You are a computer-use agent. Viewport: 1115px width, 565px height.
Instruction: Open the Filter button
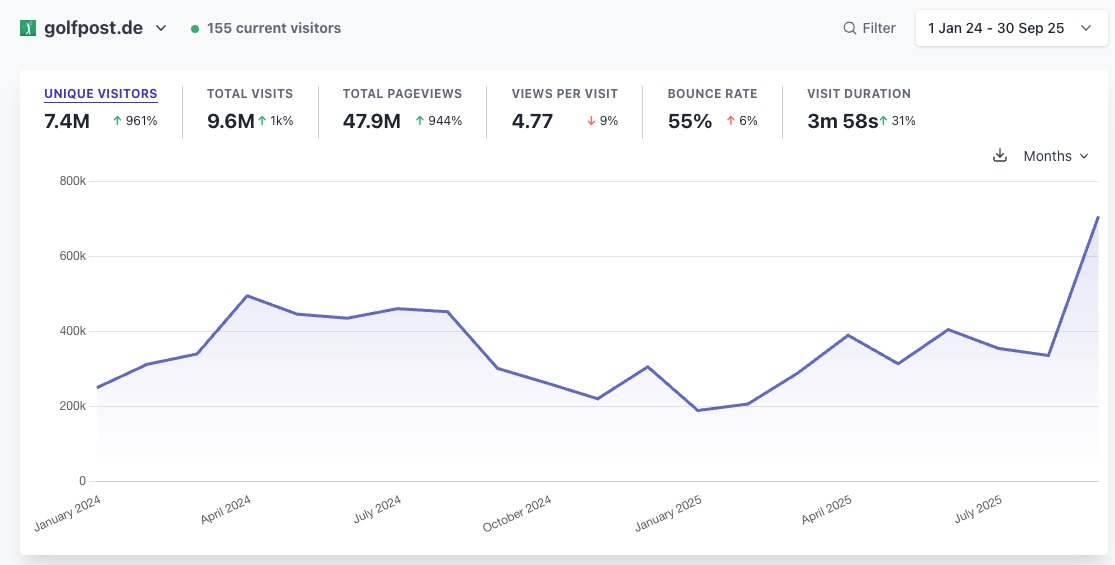pos(870,28)
